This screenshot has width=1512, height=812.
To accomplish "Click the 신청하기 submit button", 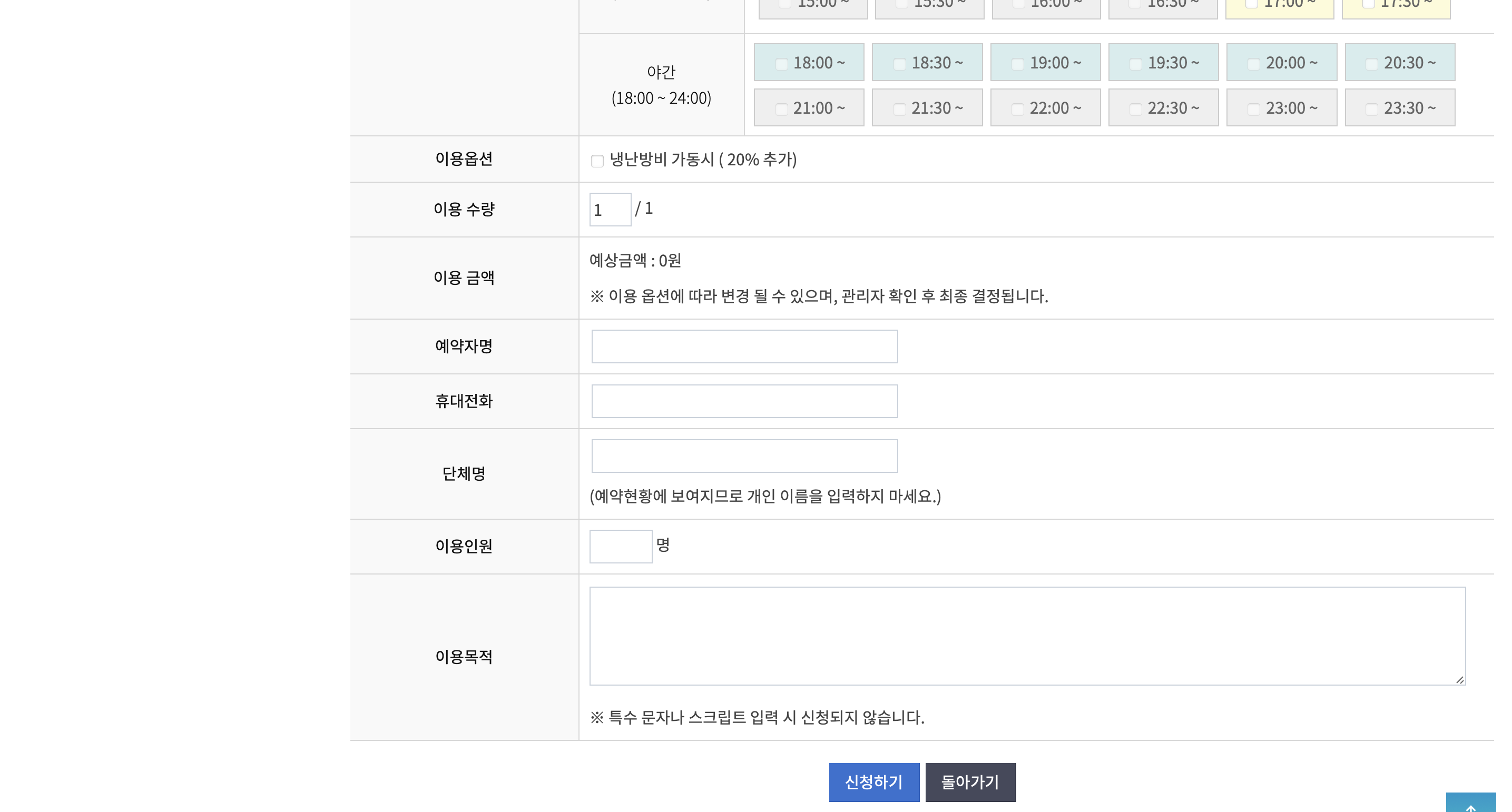I will (x=874, y=782).
